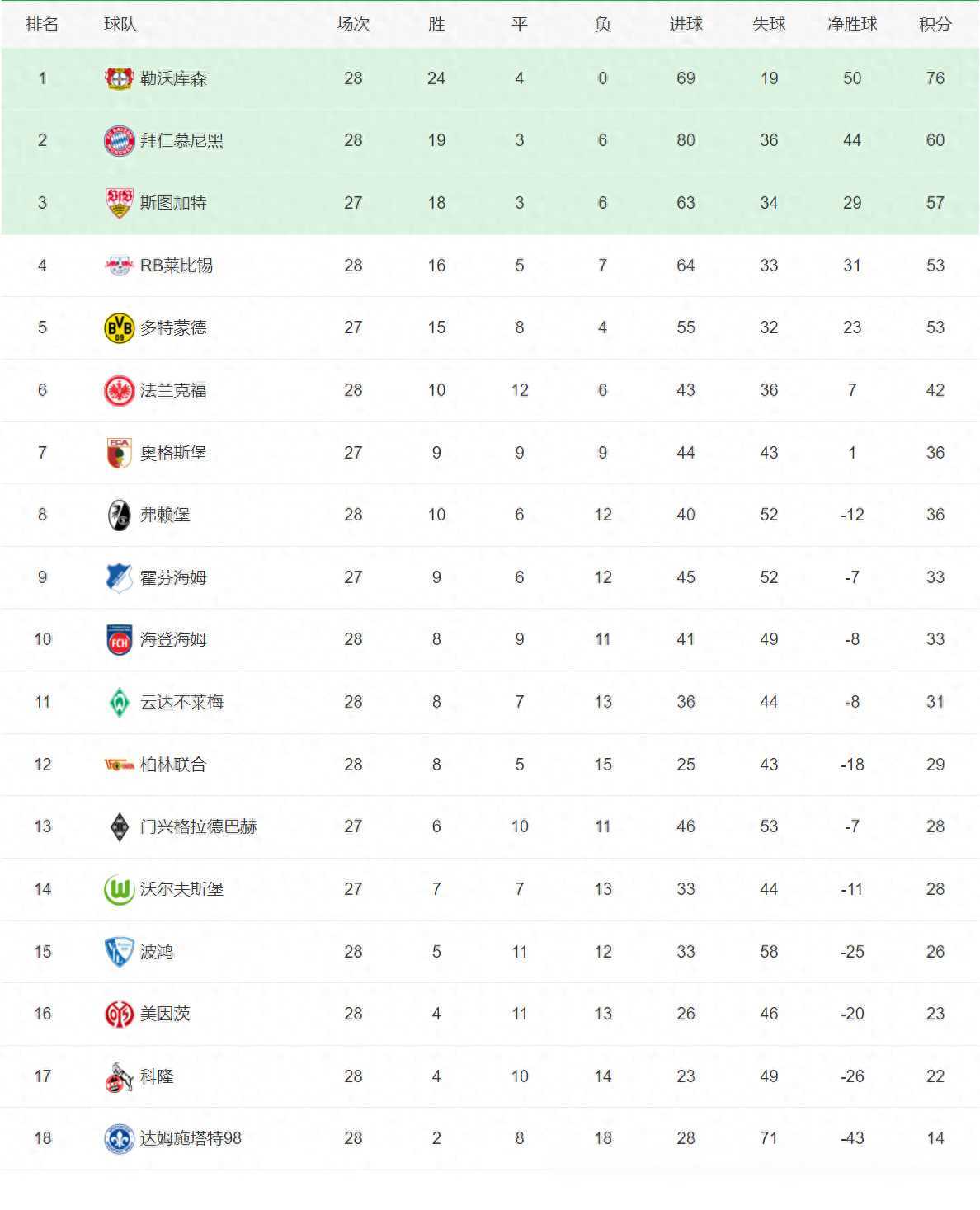
Task: Click the Bayern Munich club logo
Action: tap(119, 141)
